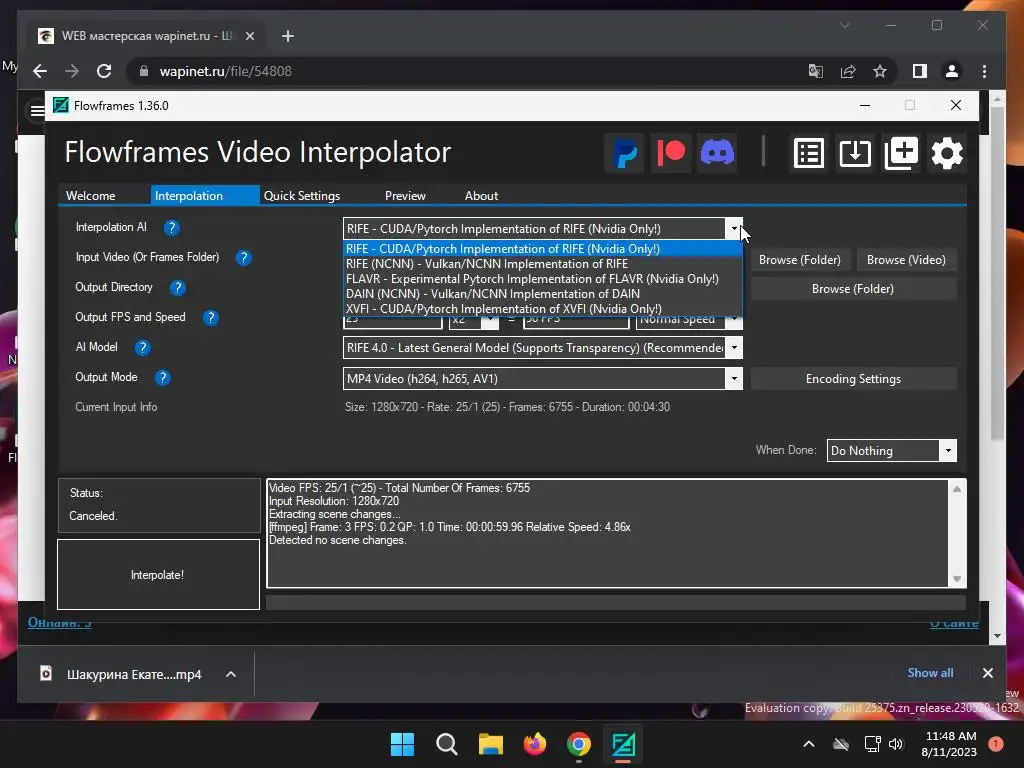Switch to Flowframes in taskbar
The height and width of the screenshot is (768, 1024).
623,744
